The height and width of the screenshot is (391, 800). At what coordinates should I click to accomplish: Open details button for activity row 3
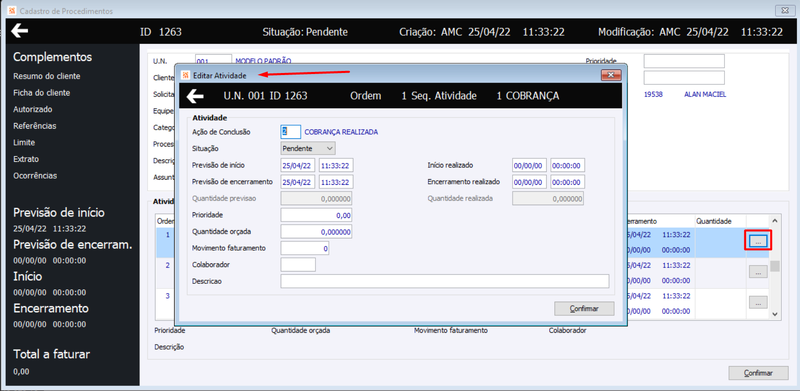click(x=758, y=302)
